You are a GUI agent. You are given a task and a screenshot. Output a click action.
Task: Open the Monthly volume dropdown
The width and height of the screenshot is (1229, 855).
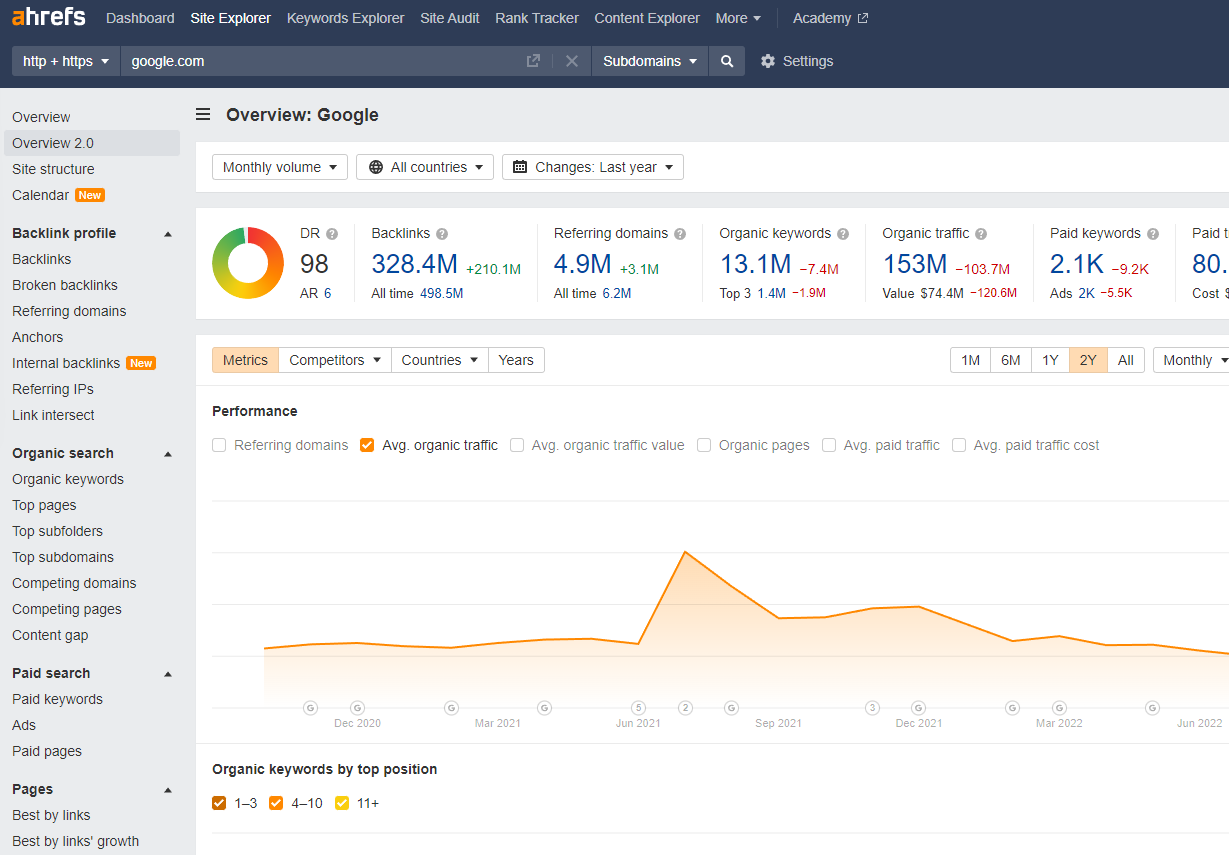279,167
